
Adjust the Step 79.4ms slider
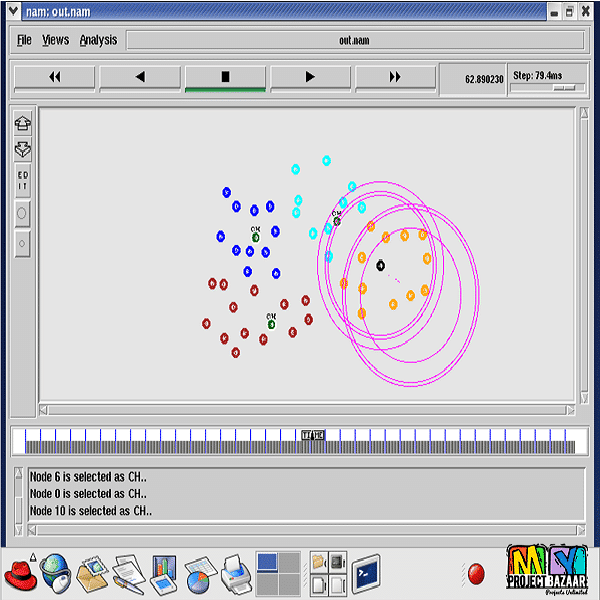(563, 88)
